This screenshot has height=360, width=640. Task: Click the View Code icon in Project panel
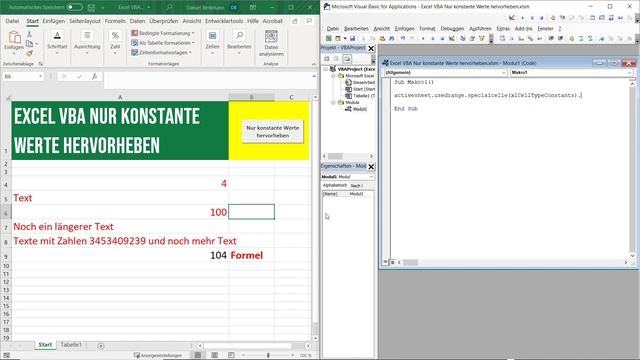[327, 59]
